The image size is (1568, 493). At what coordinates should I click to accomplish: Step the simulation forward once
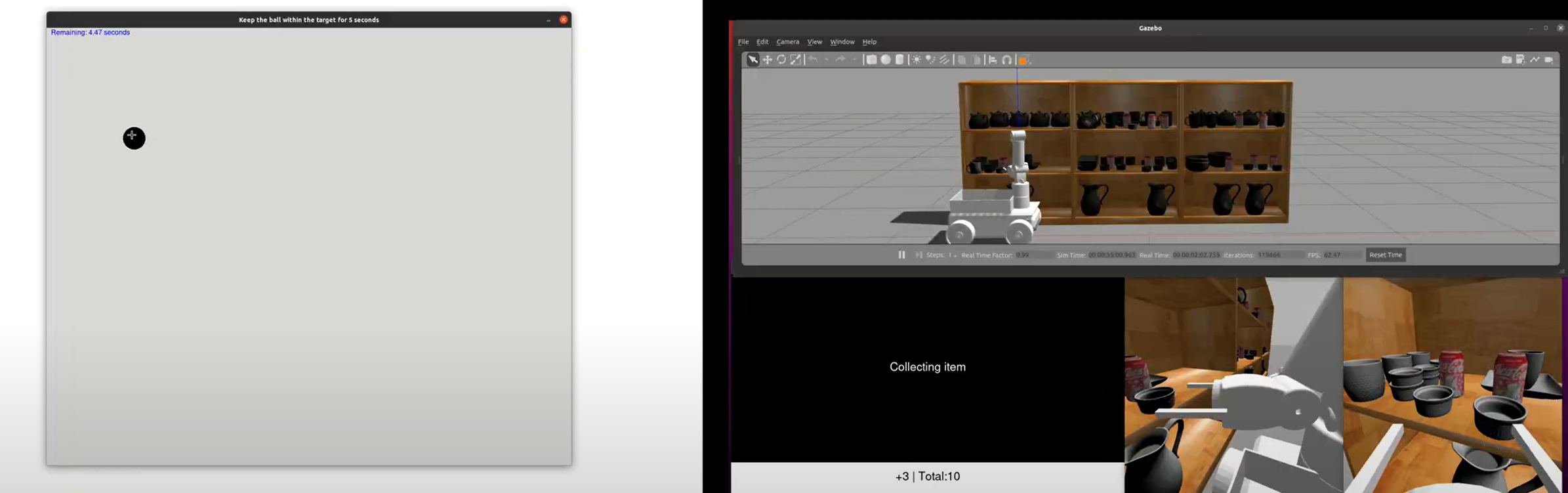(x=918, y=255)
